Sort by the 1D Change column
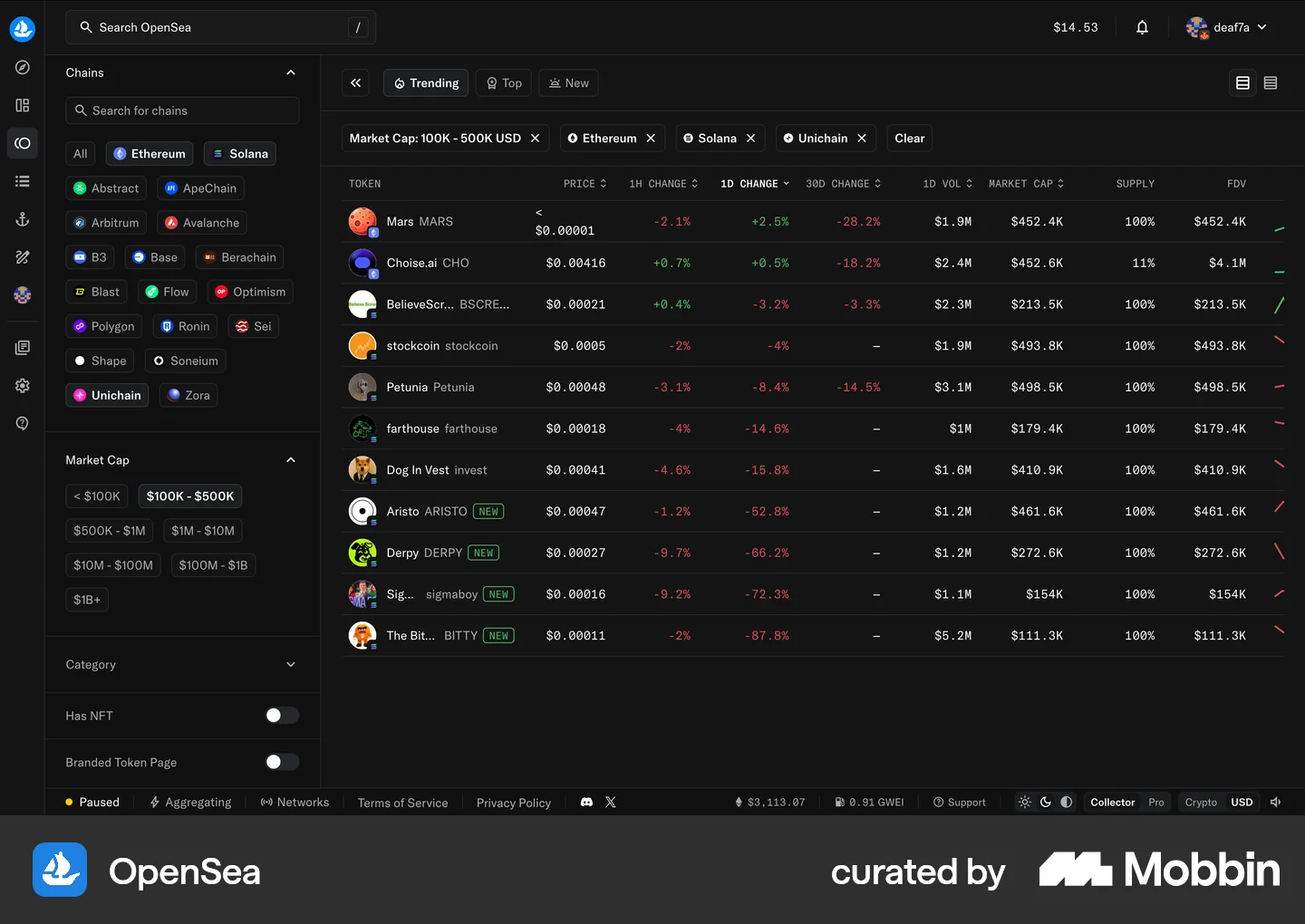The image size is (1305, 924). (x=755, y=184)
